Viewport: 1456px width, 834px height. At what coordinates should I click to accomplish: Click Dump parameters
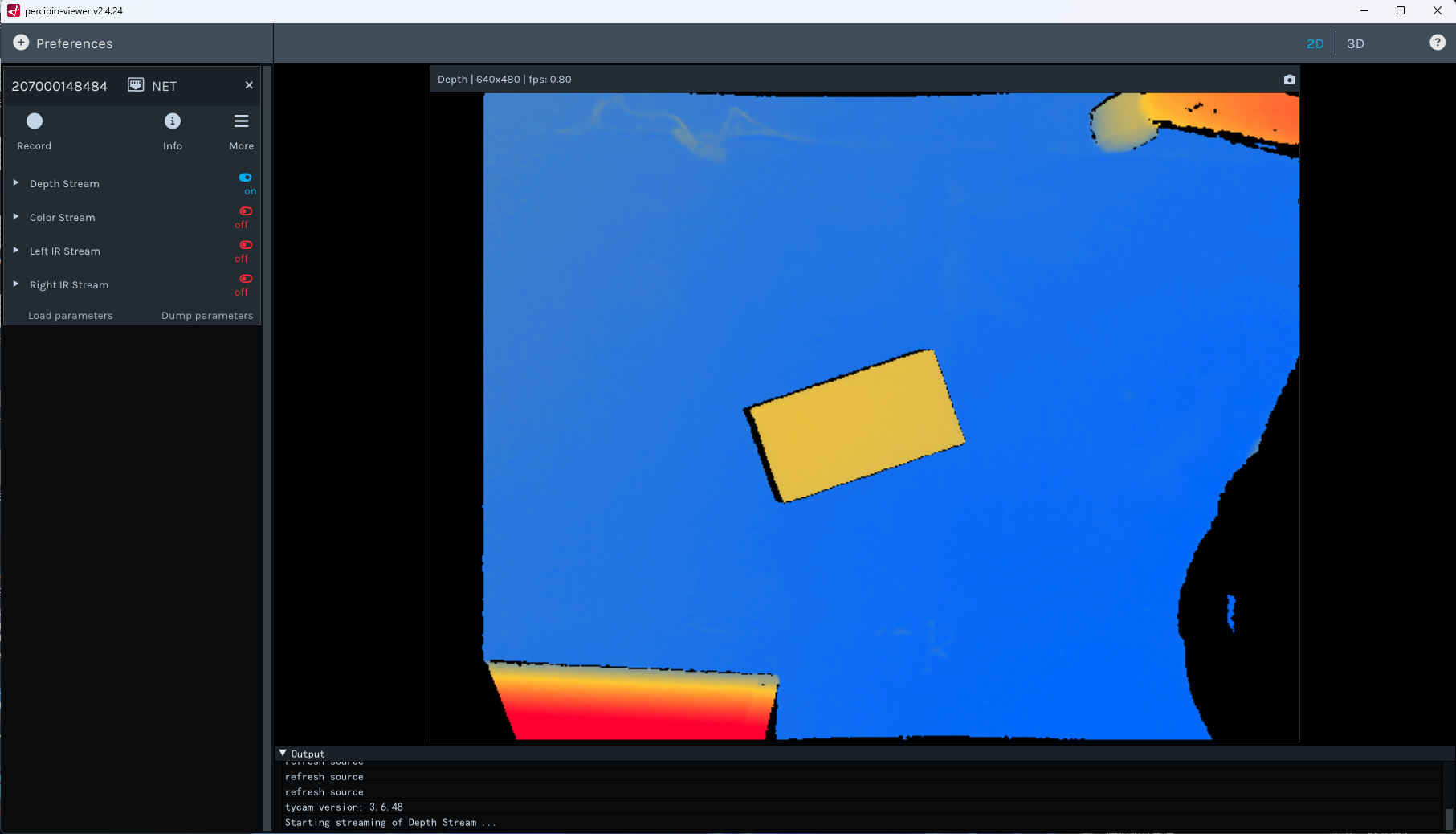coord(207,316)
